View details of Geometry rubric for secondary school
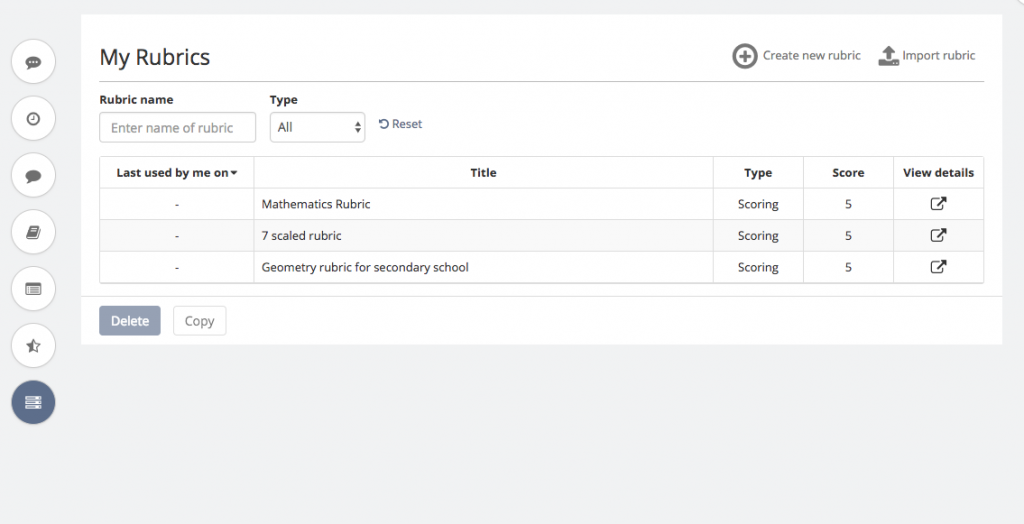1024x524 pixels. [x=938, y=267]
